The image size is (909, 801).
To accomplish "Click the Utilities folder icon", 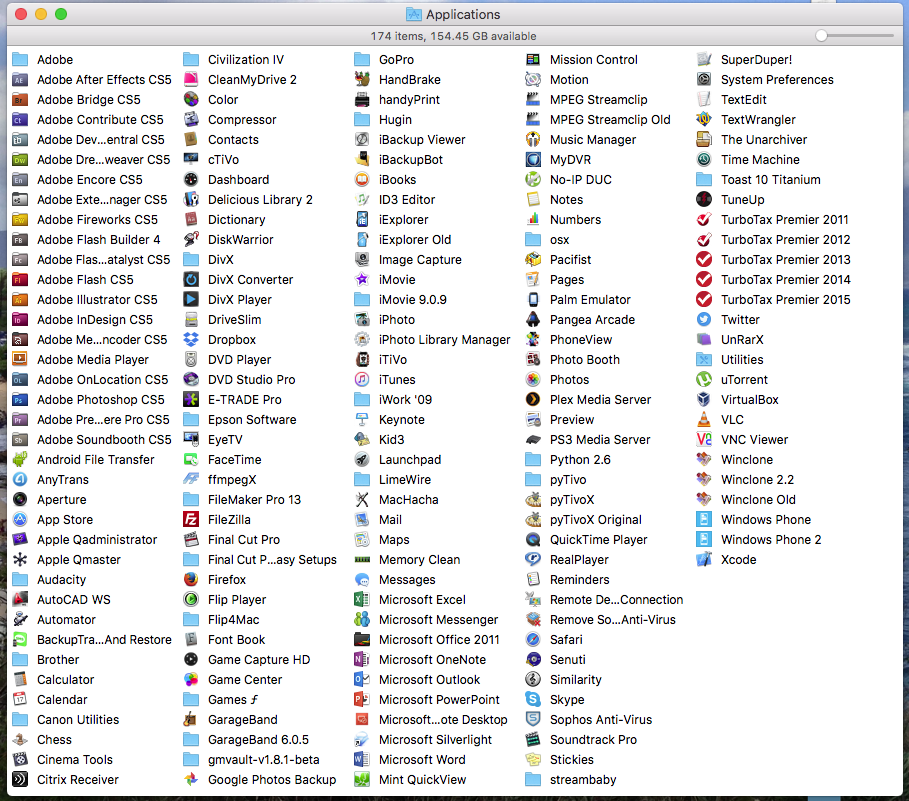I will click(704, 359).
